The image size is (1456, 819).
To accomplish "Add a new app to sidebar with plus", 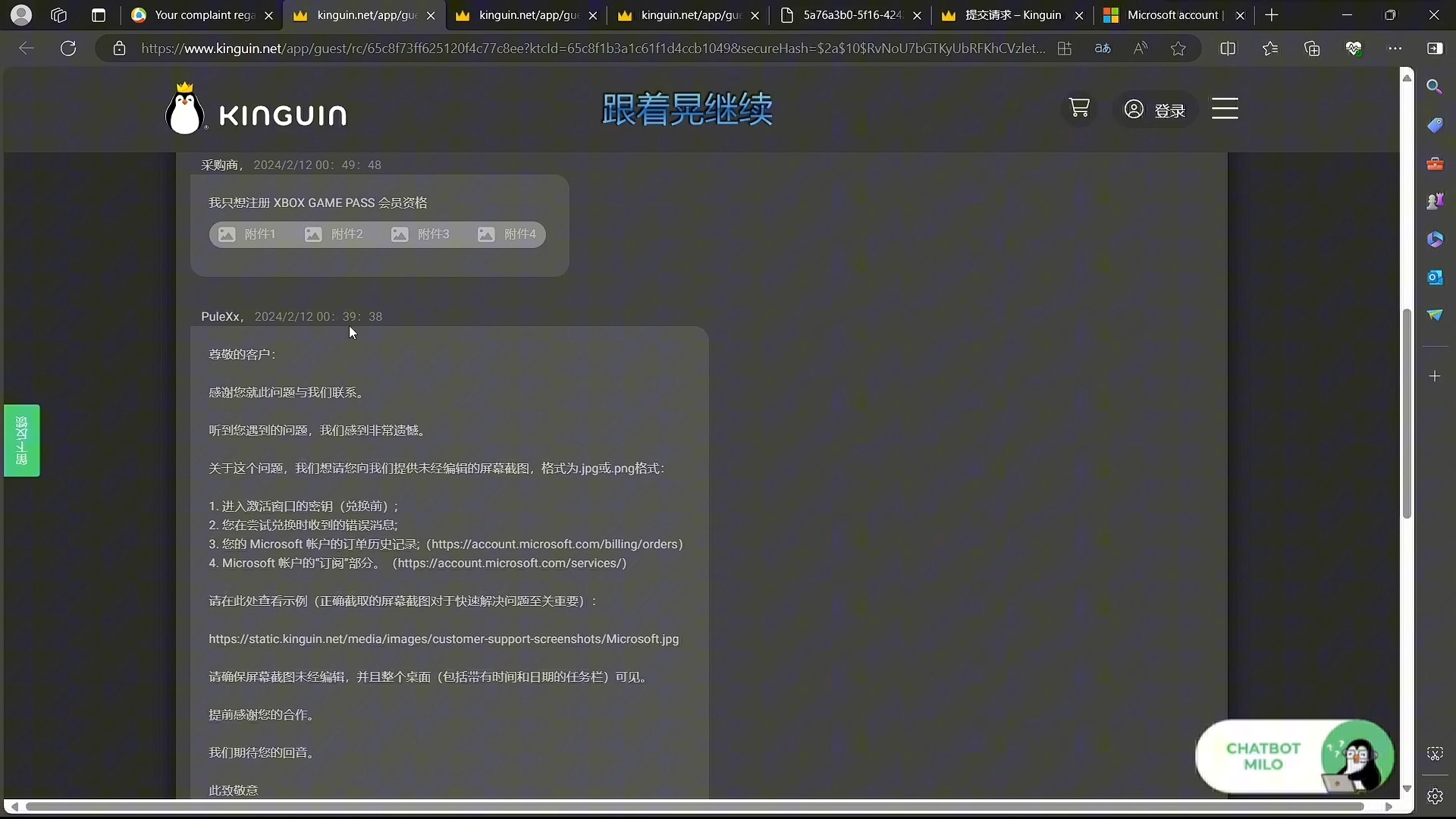I will click(1435, 376).
